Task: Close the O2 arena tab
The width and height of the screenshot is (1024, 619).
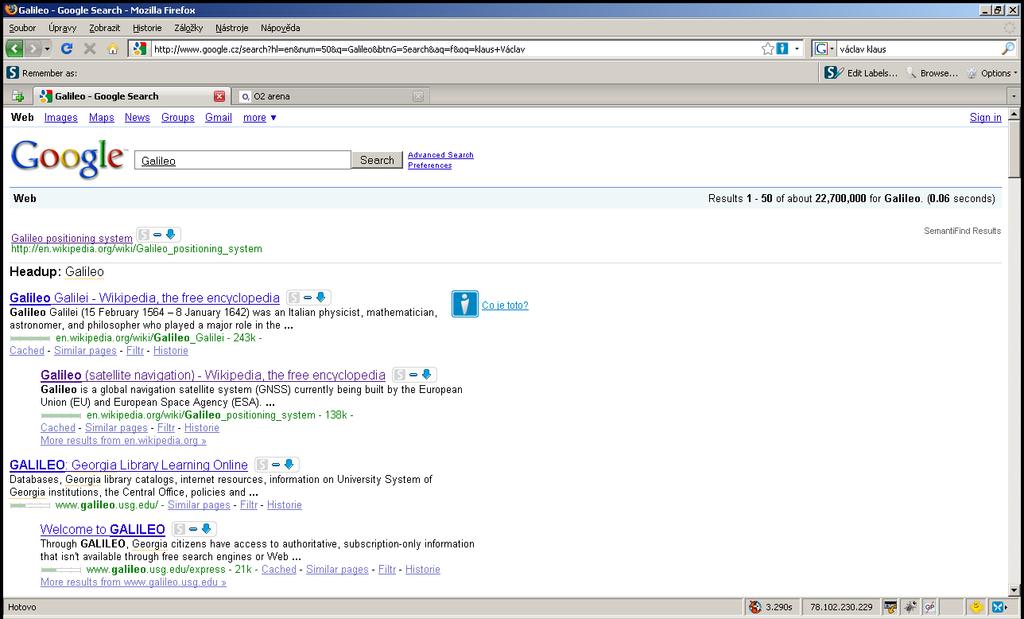Action: 418,96
